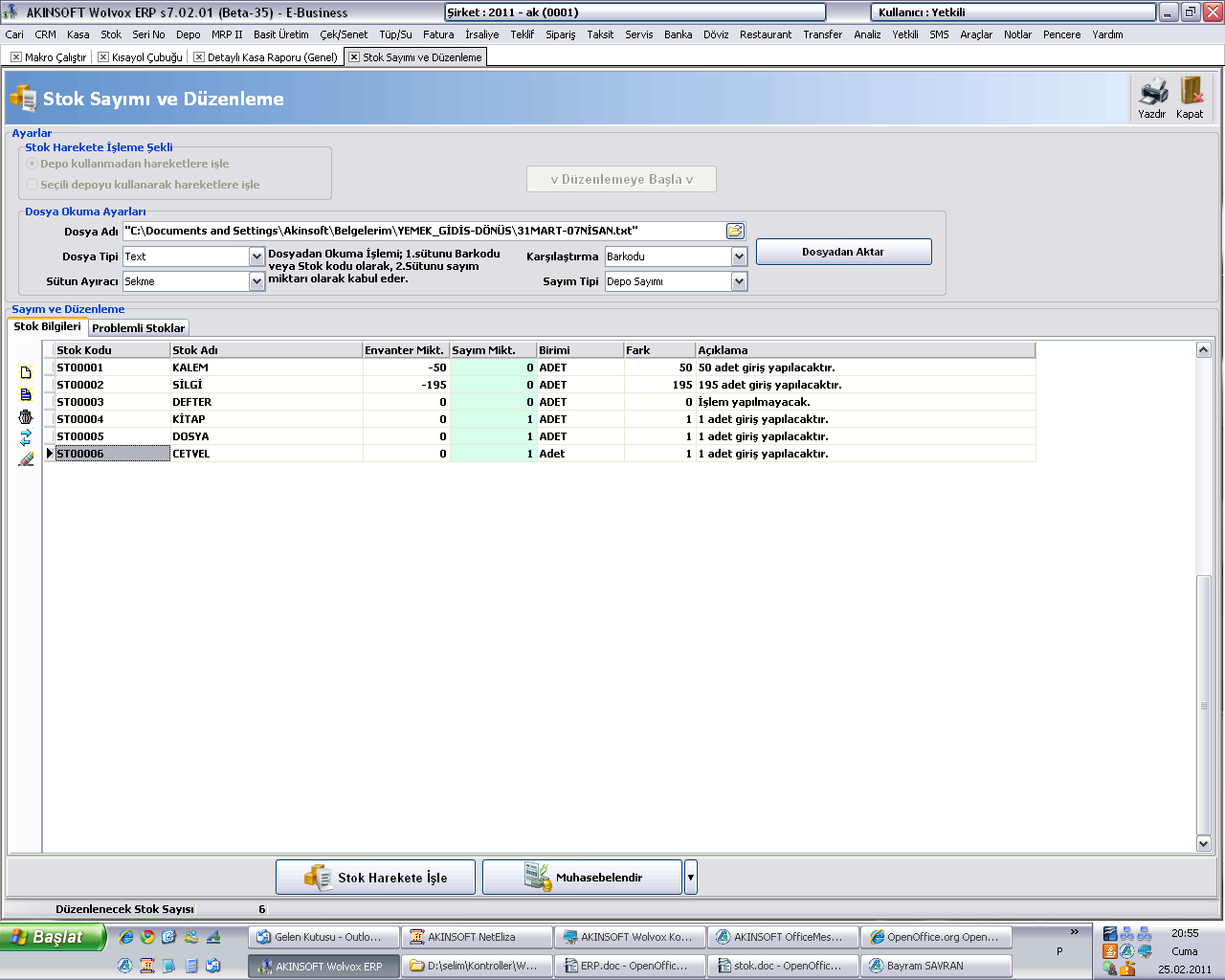
Task: Click 'İşlem yapılmayacak.' description cell
Action: (865, 402)
